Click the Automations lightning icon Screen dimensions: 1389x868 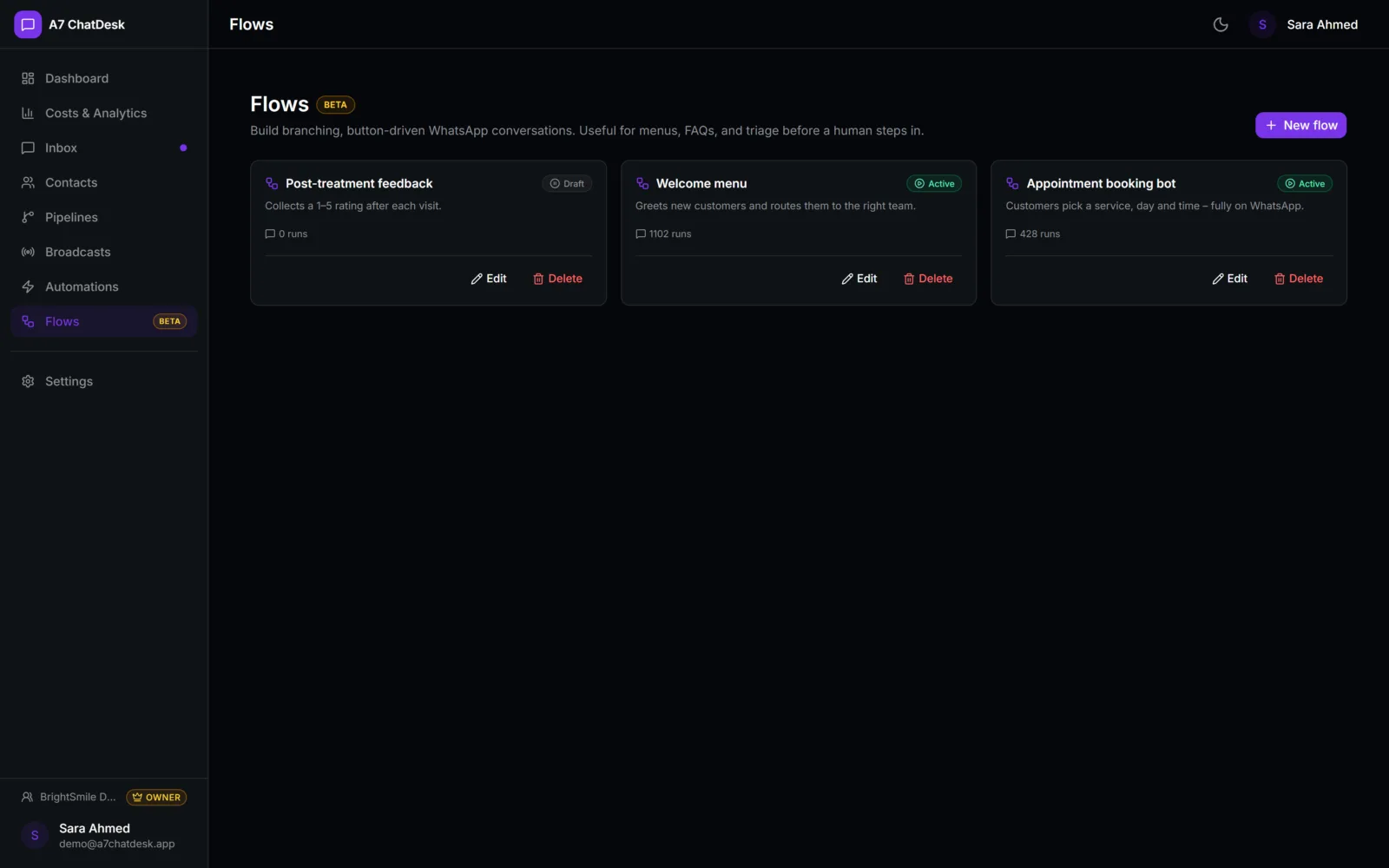point(28,286)
